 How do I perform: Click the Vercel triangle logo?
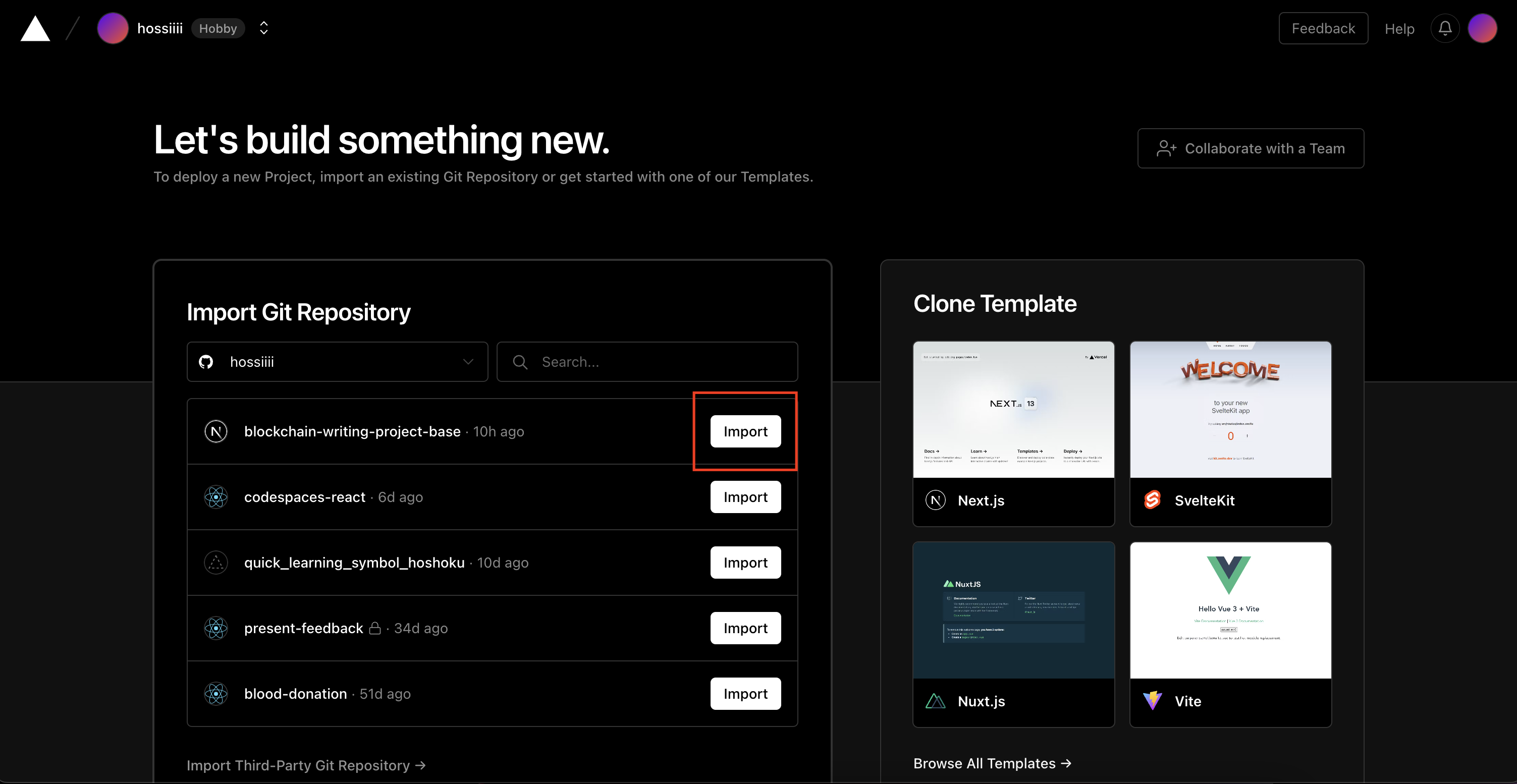(x=35, y=29)
